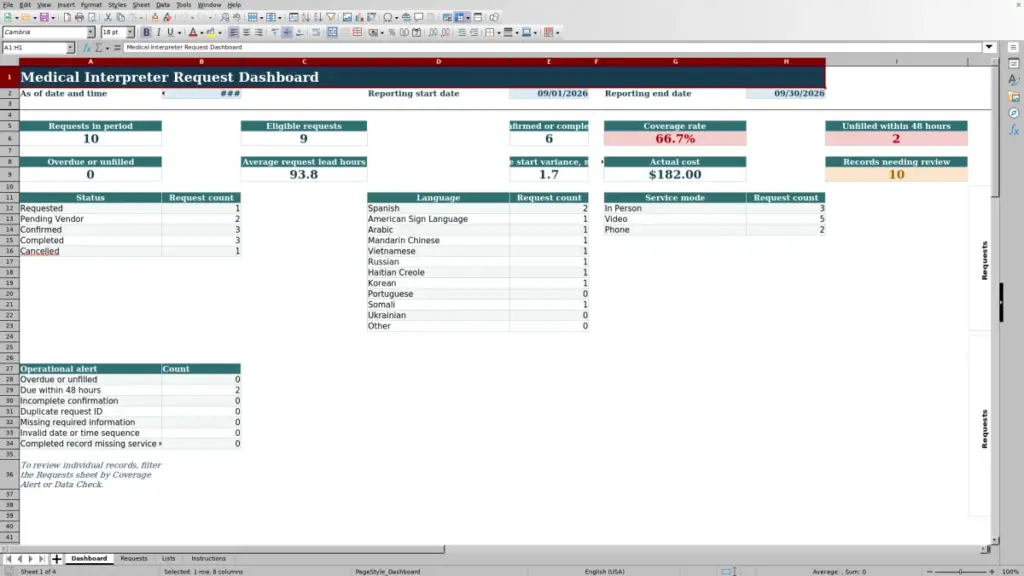Toggle Underline formatting

click(170, 32)
